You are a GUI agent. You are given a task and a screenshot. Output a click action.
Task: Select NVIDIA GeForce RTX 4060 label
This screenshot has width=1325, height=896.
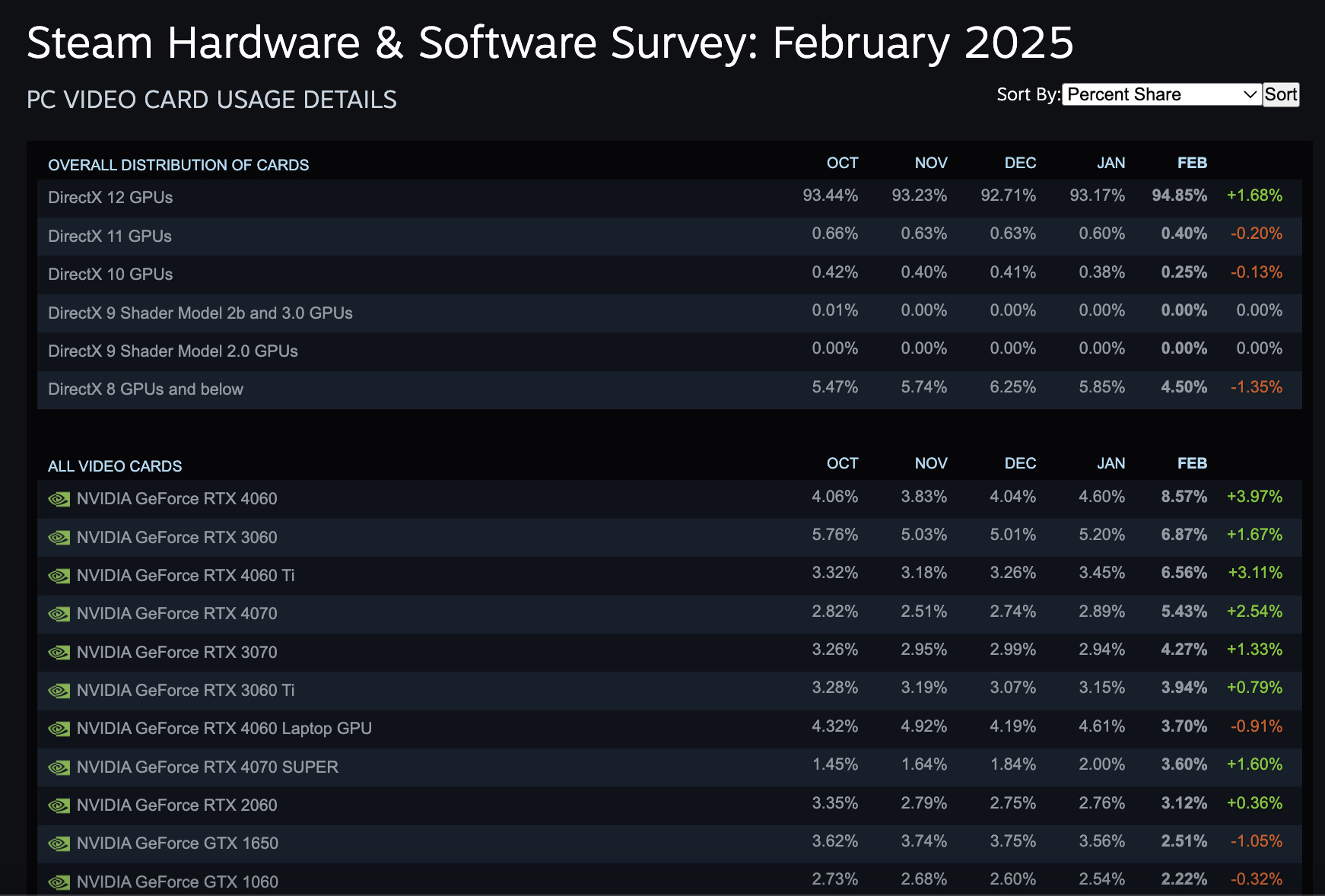177,499
